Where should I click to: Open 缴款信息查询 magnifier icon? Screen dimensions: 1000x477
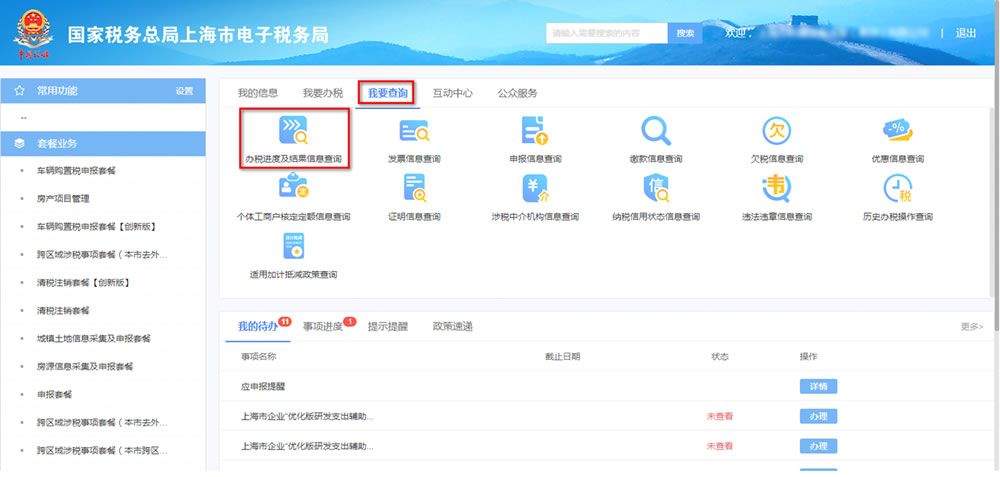pyautogui.click(x=656, y=131)
